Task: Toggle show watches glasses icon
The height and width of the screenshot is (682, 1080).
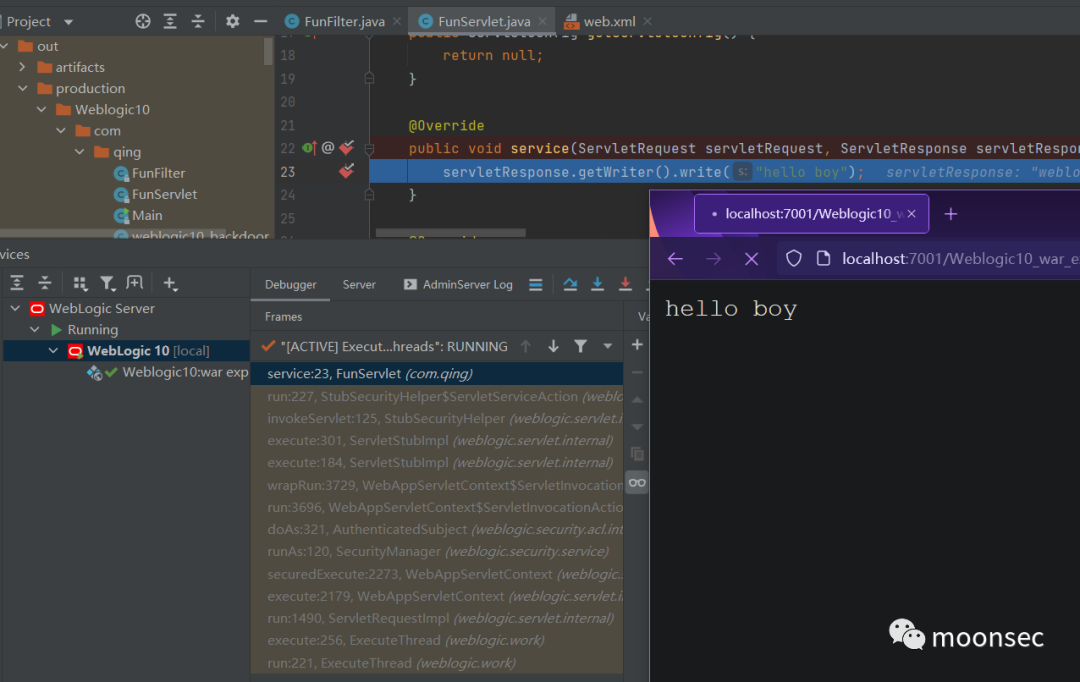Action: click(x=637, y=482)
